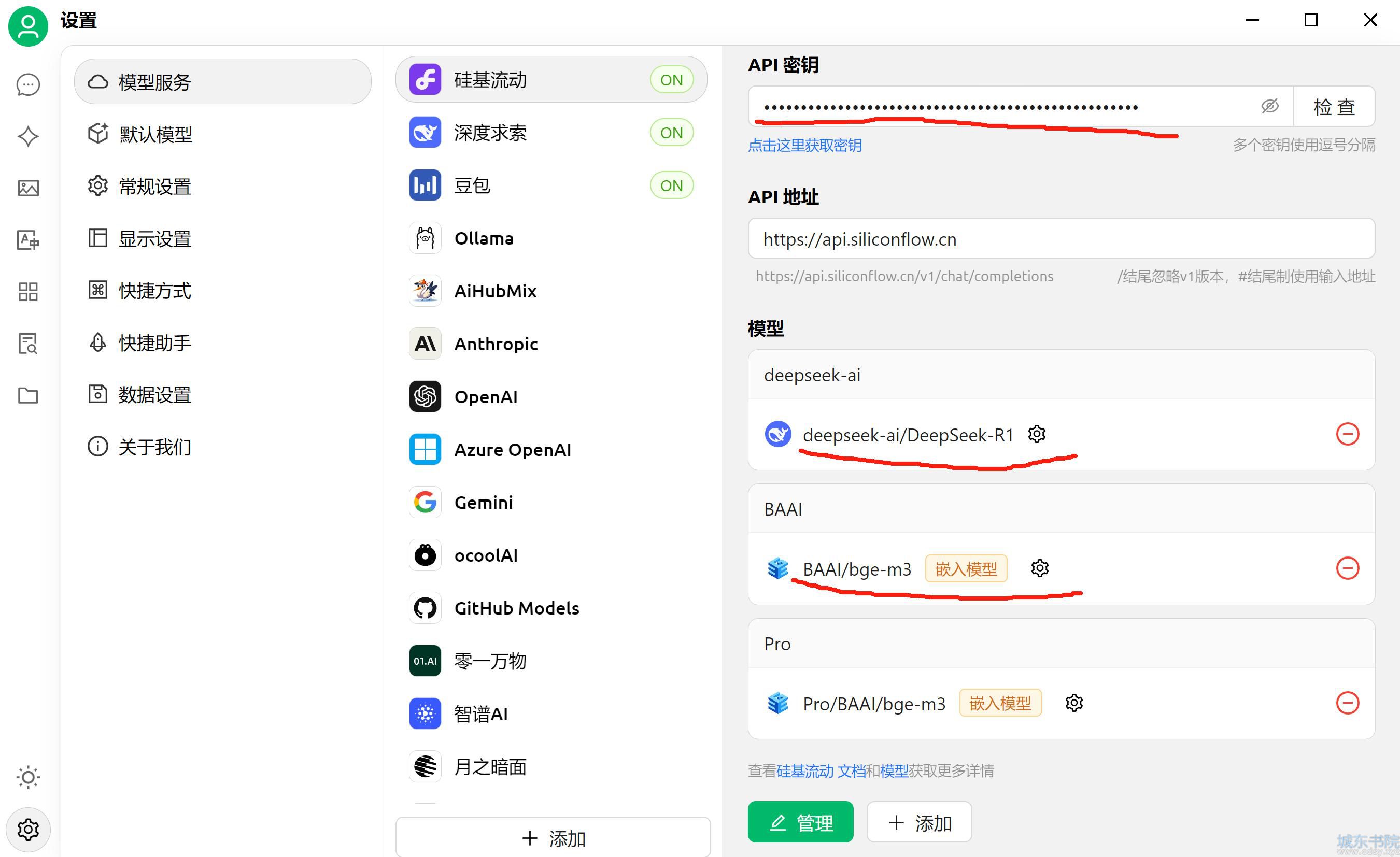Screen dimensions: 1400x857
Task: Open settings gear for deepseek-ai/DeepSeek-R1
Action: pyautogui.click(x=1037, y=434)
